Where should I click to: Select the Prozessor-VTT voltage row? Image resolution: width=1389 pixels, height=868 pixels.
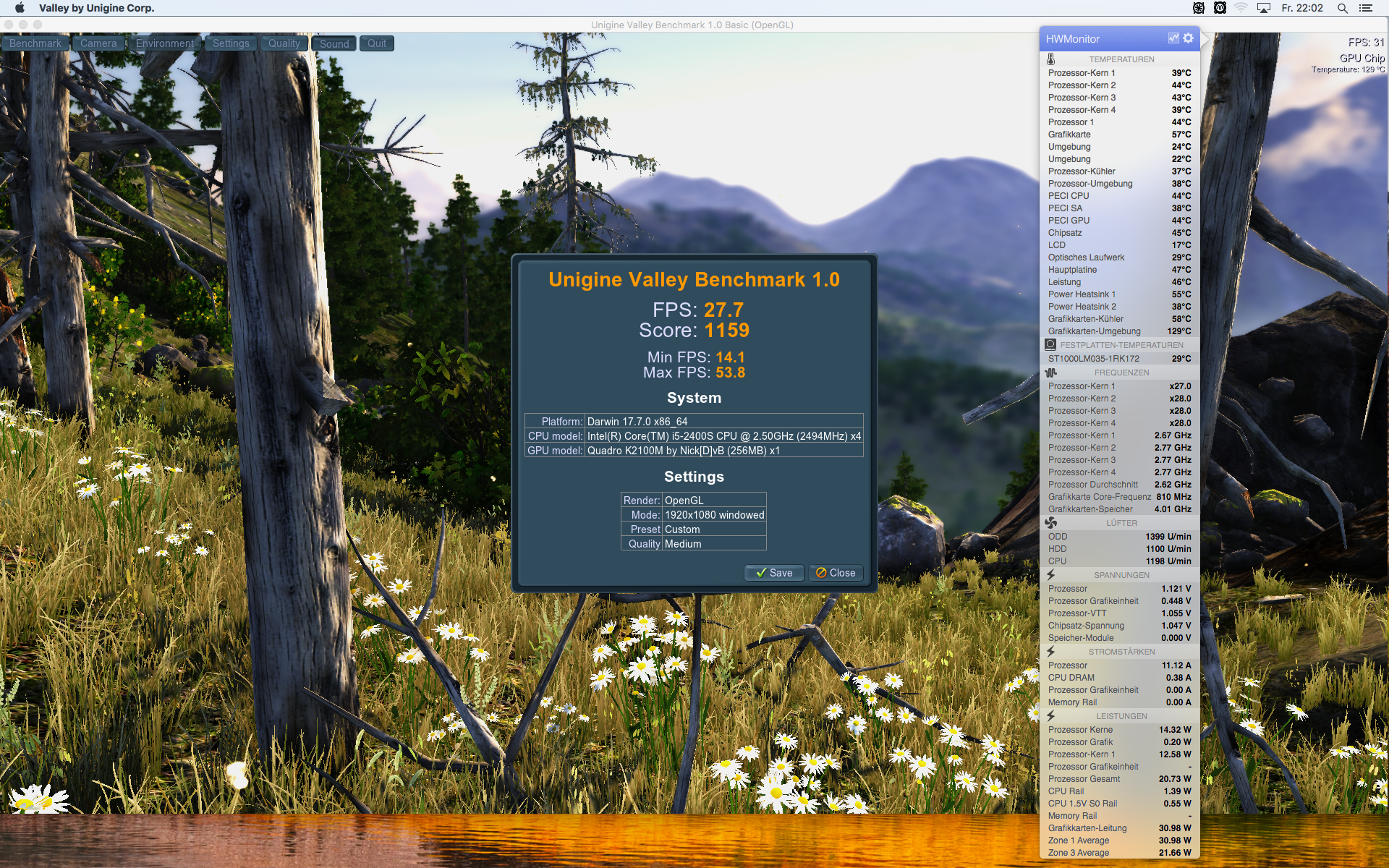coord(1120,613)
